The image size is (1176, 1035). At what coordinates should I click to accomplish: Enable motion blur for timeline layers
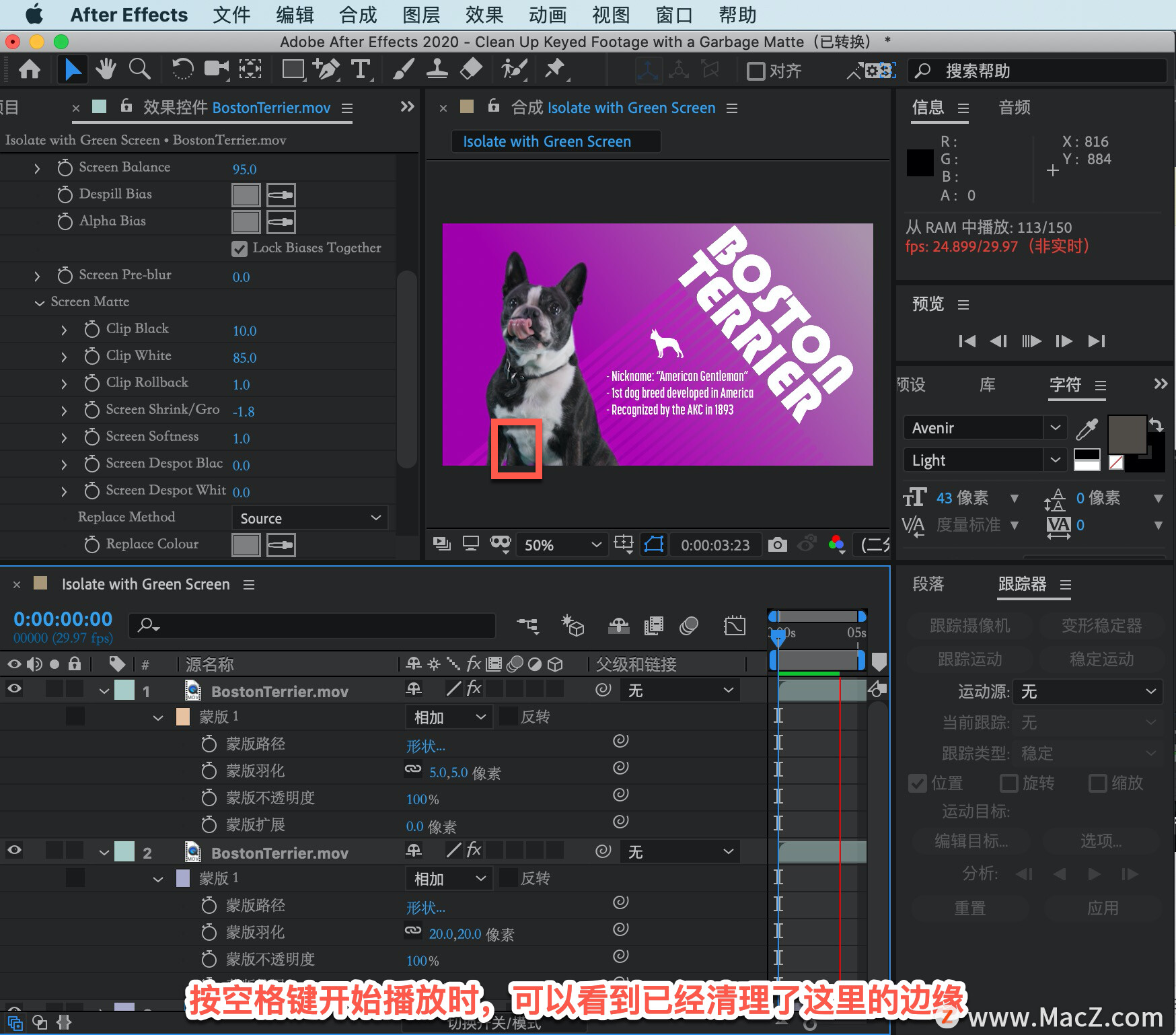689,626
